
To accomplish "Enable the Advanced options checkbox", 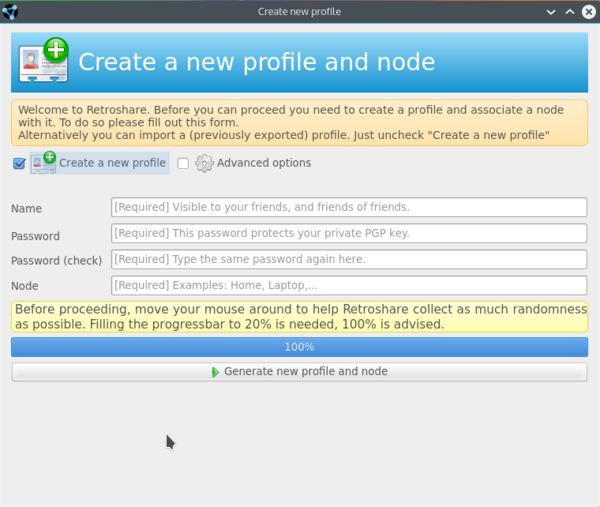I will [183, 164].
